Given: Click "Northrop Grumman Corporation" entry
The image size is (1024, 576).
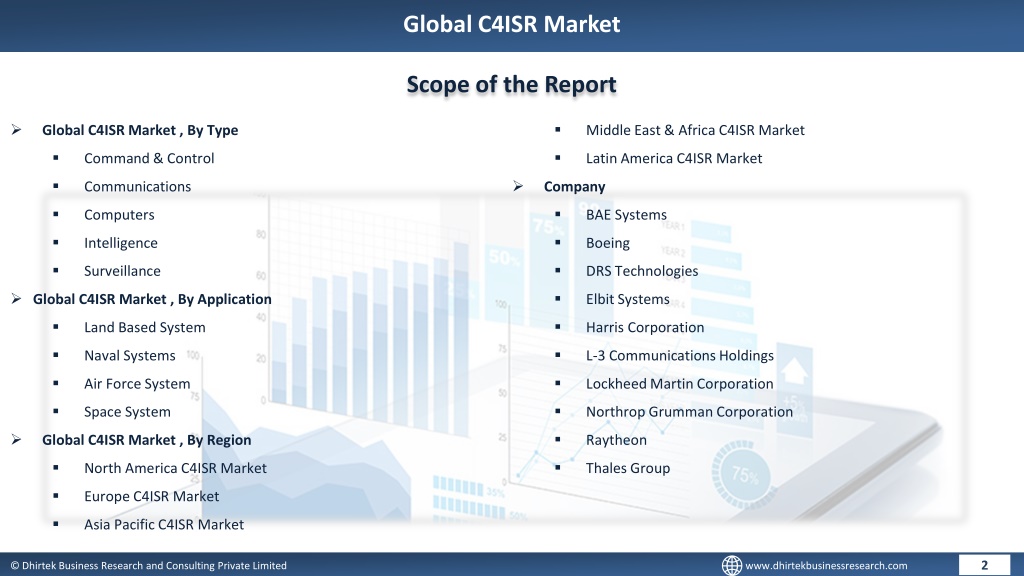Looking at the screenshot, I should pos(689,411).
